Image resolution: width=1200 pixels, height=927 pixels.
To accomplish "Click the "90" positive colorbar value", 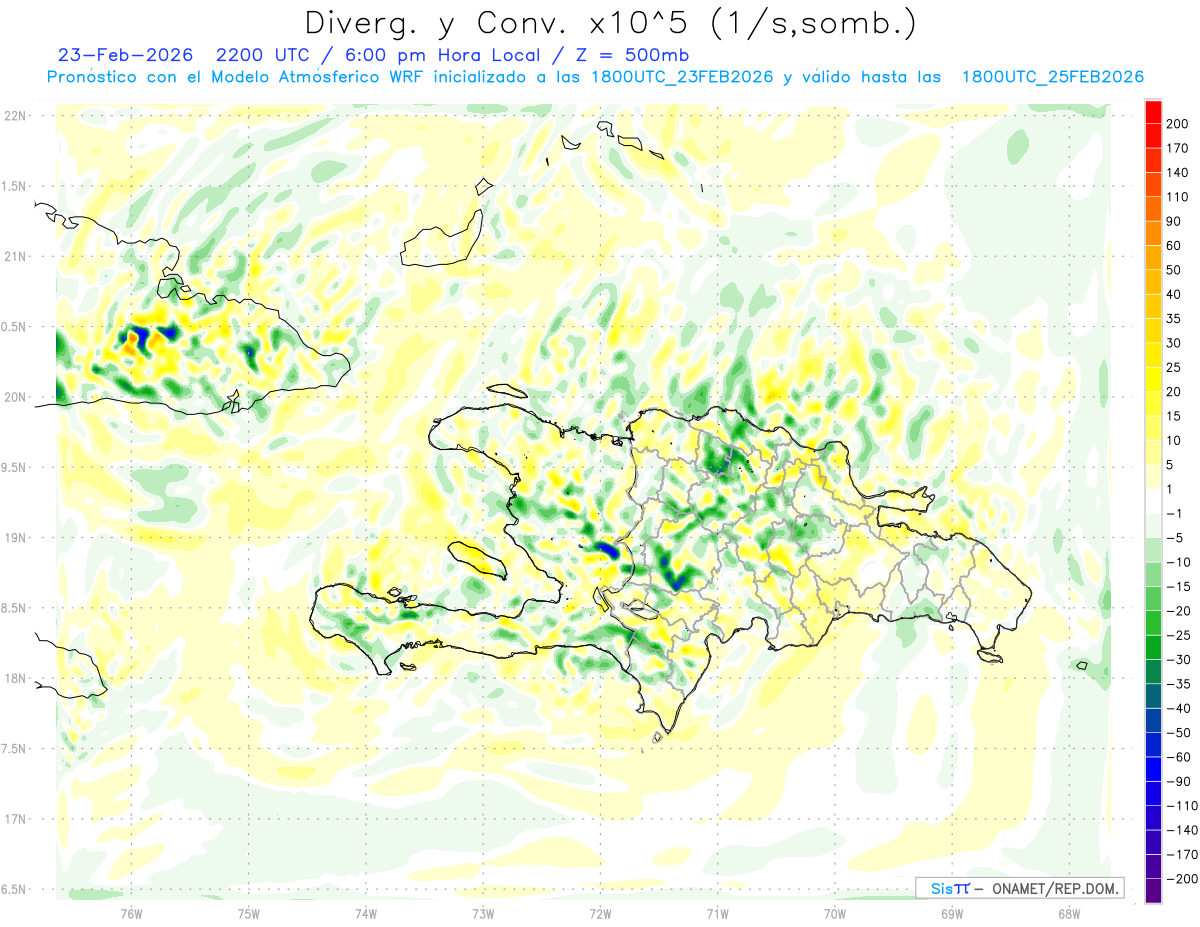I will tap(1174, 221).
